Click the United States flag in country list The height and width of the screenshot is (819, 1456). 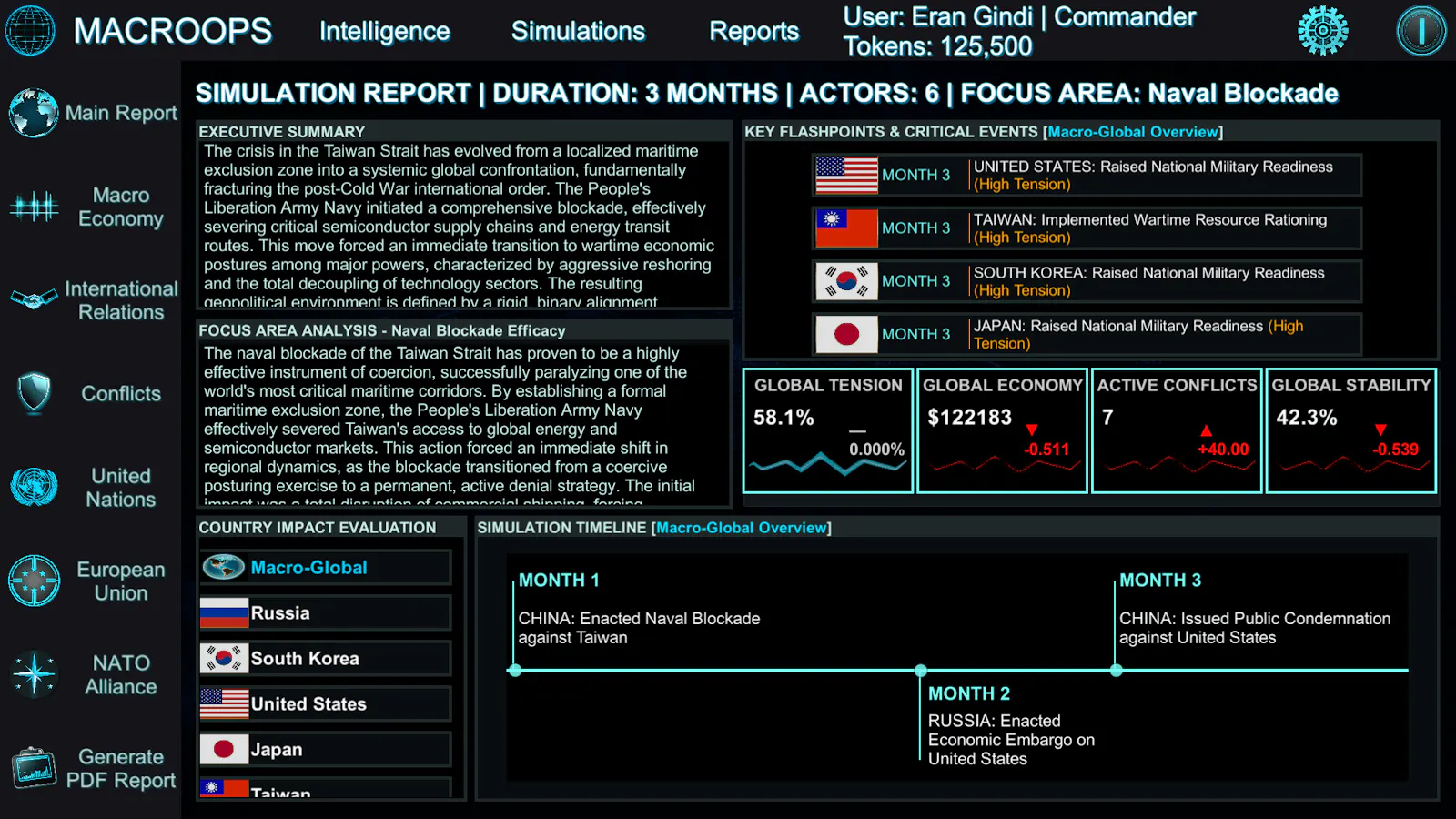pos(224,703)
